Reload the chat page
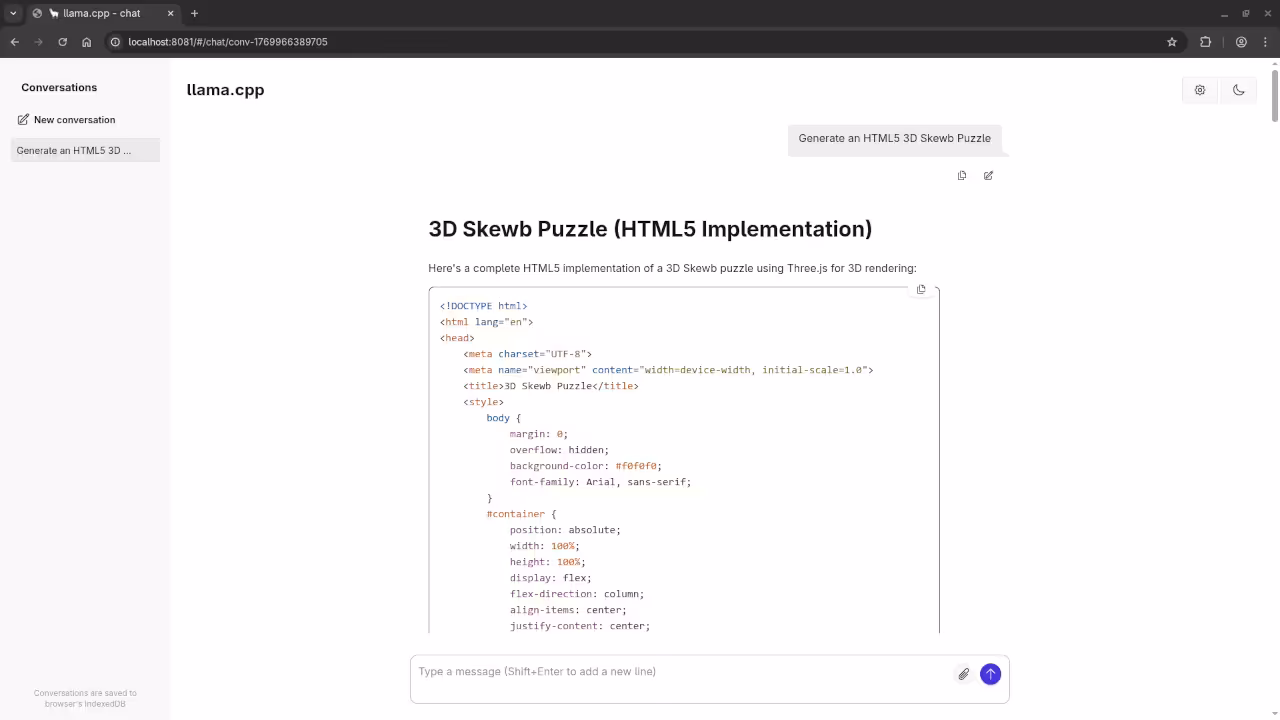The width and height of the screenshot is (1280, 720). click(x=62, y=42)
